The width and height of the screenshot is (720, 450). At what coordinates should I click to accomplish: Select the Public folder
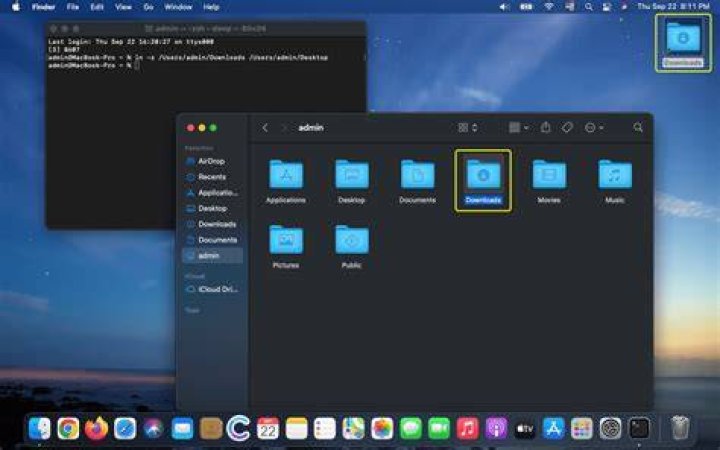pos(352,246)
